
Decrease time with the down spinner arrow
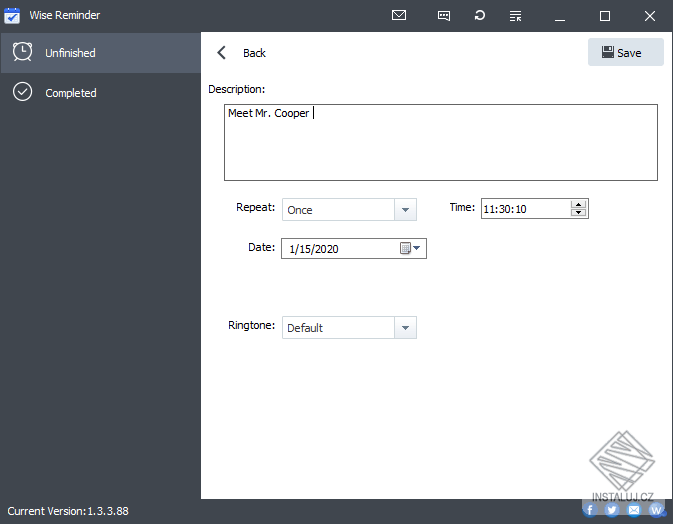click(x=578, y=212)
